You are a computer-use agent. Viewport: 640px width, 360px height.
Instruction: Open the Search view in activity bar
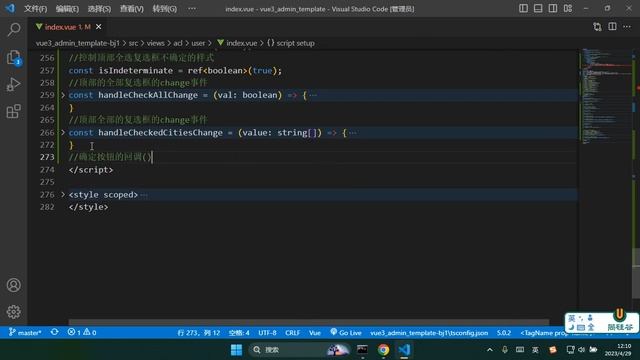[x=13, y=29]
